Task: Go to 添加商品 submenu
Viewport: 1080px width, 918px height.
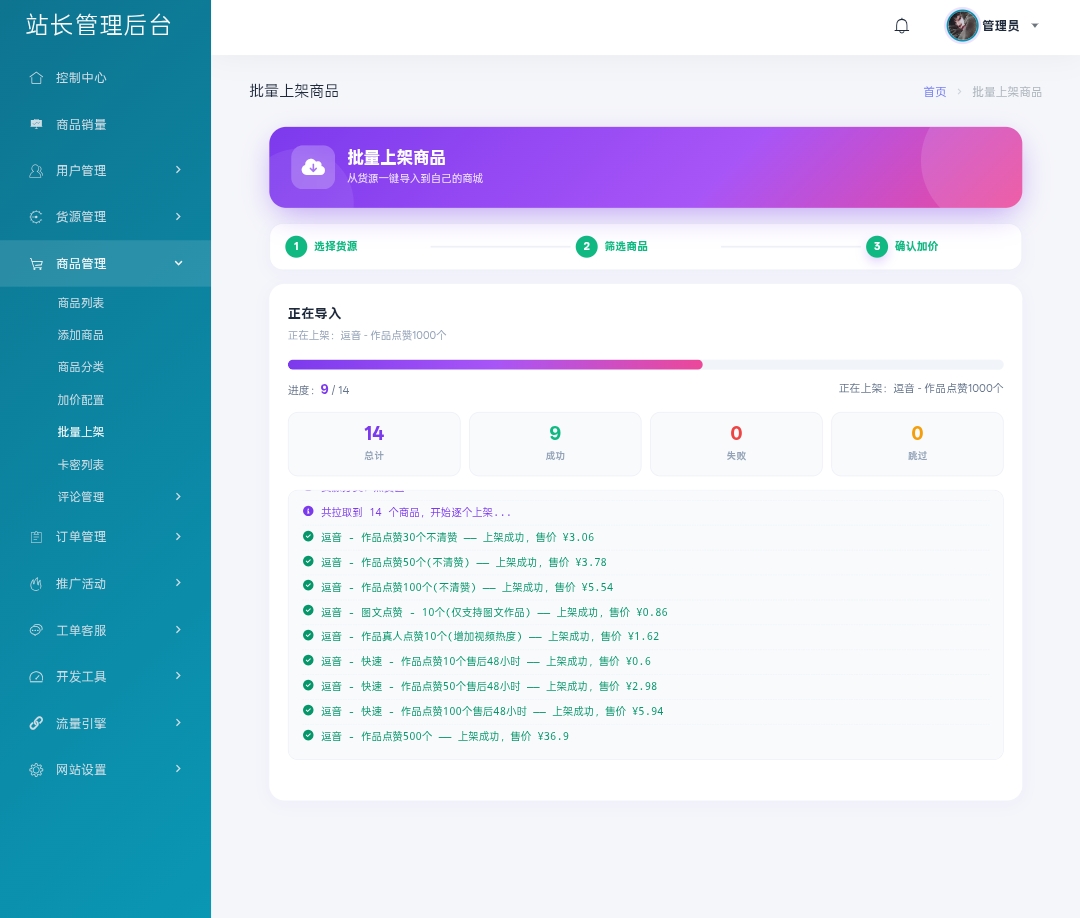Action: (81, 335)
